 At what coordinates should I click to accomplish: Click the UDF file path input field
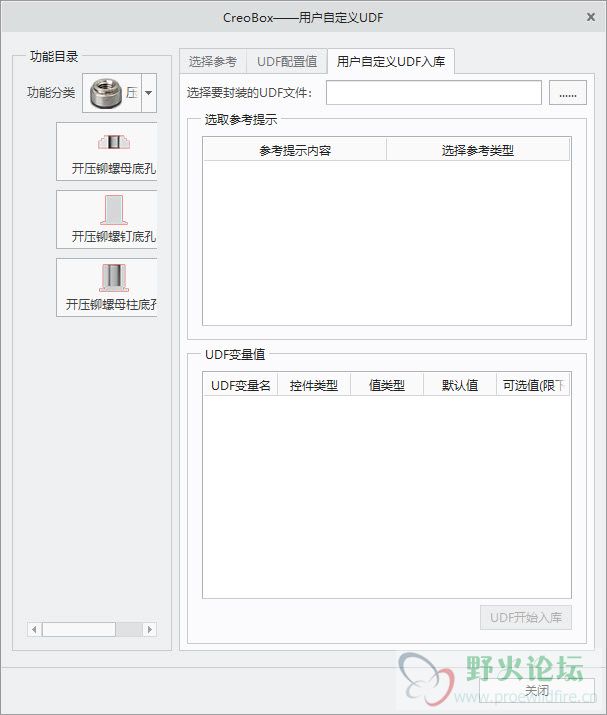click(434, 93)
